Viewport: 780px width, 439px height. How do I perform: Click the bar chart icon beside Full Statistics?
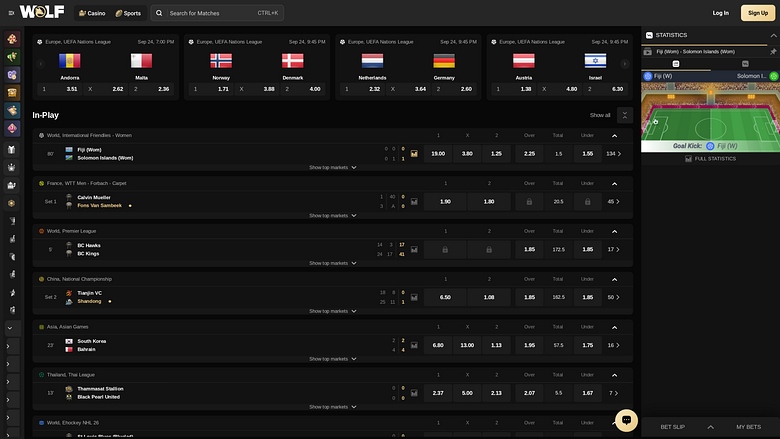point(688,159)
